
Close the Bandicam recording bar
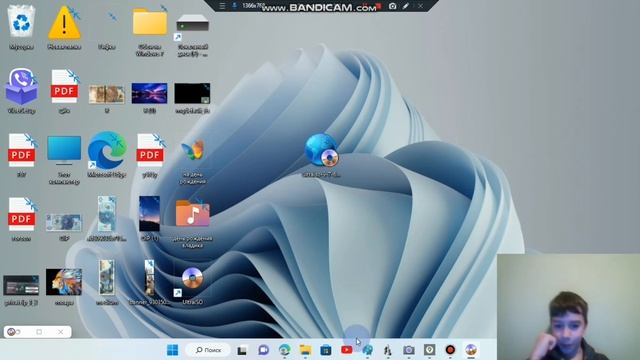[x=420, y=6]
